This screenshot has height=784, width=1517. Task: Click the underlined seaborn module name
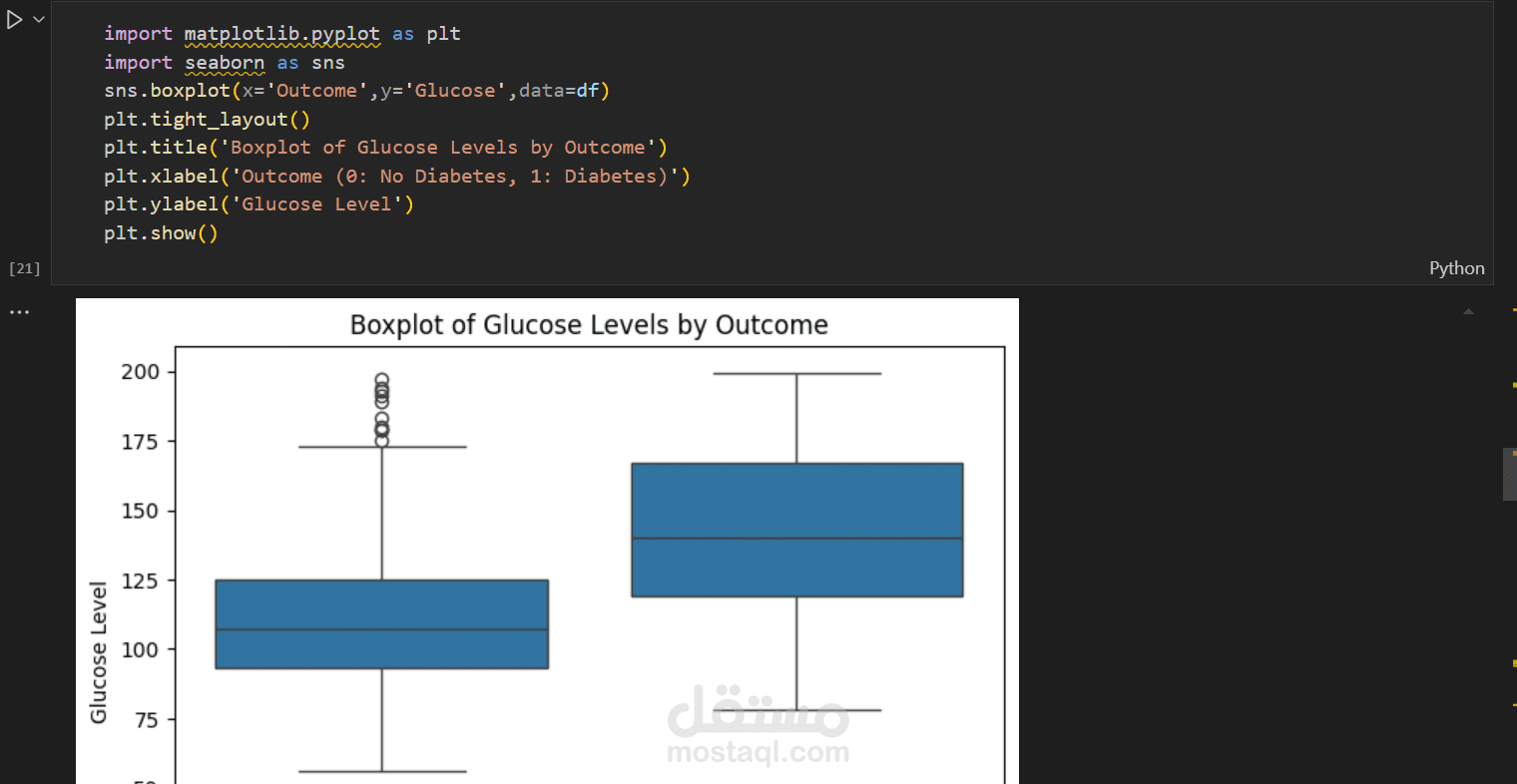[x=225, y=63]
